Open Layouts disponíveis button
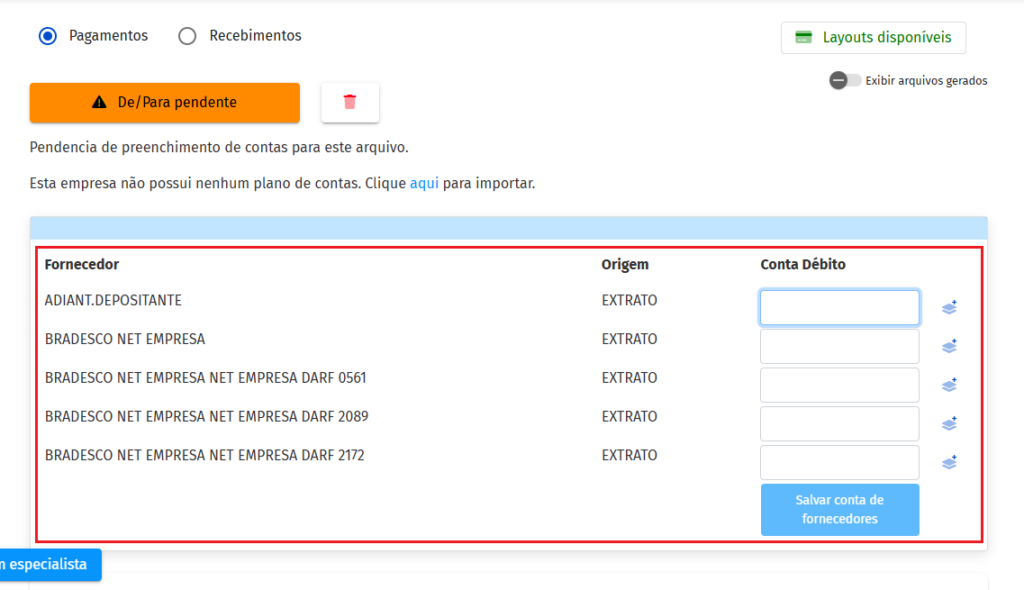 [873, 38]
